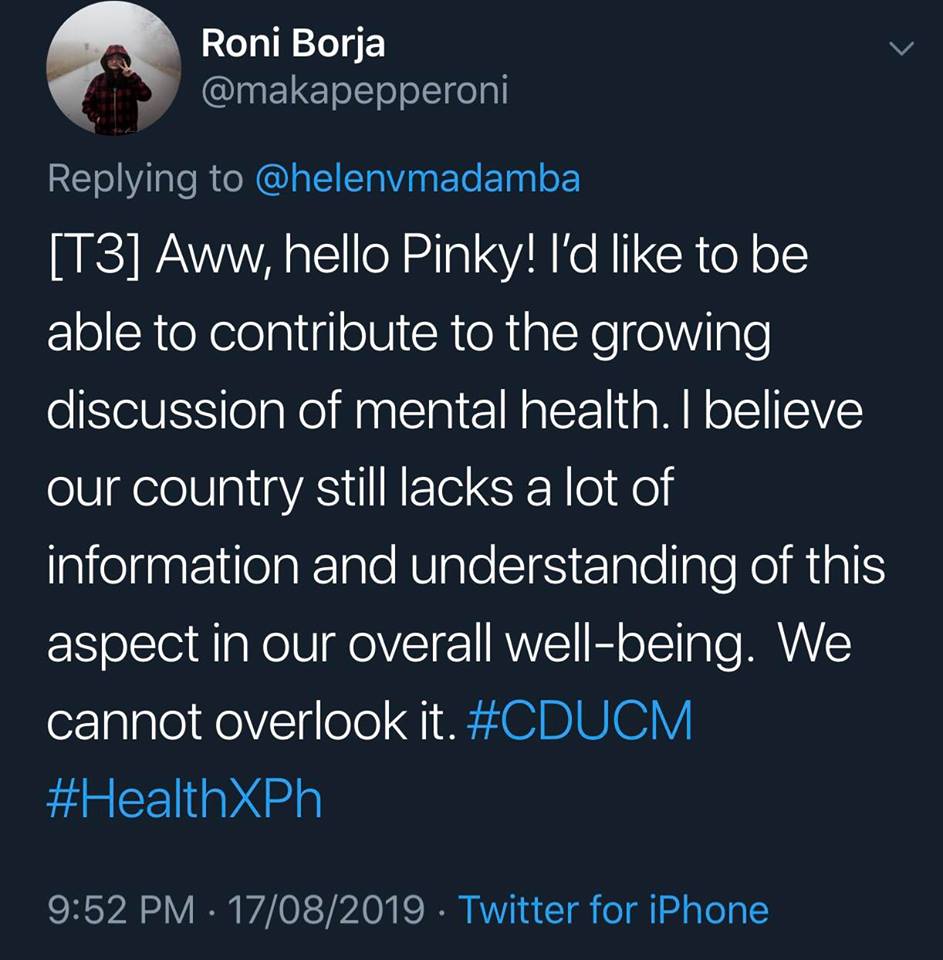
Task: Tap the "cannot overlook it" text
Action: [250, 720]
